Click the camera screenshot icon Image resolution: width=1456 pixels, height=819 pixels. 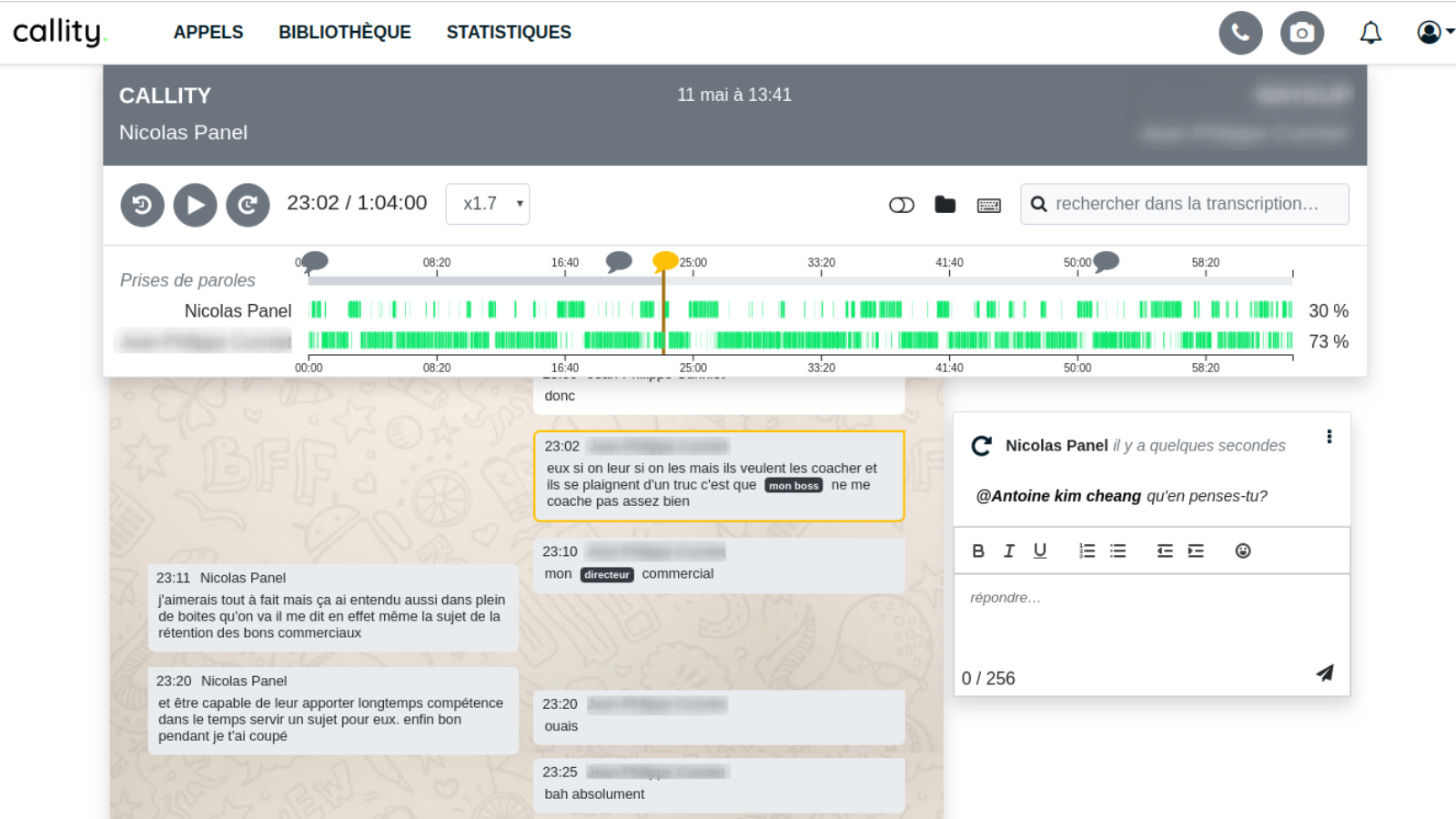pyautogui.click(x=1302, y=33)
